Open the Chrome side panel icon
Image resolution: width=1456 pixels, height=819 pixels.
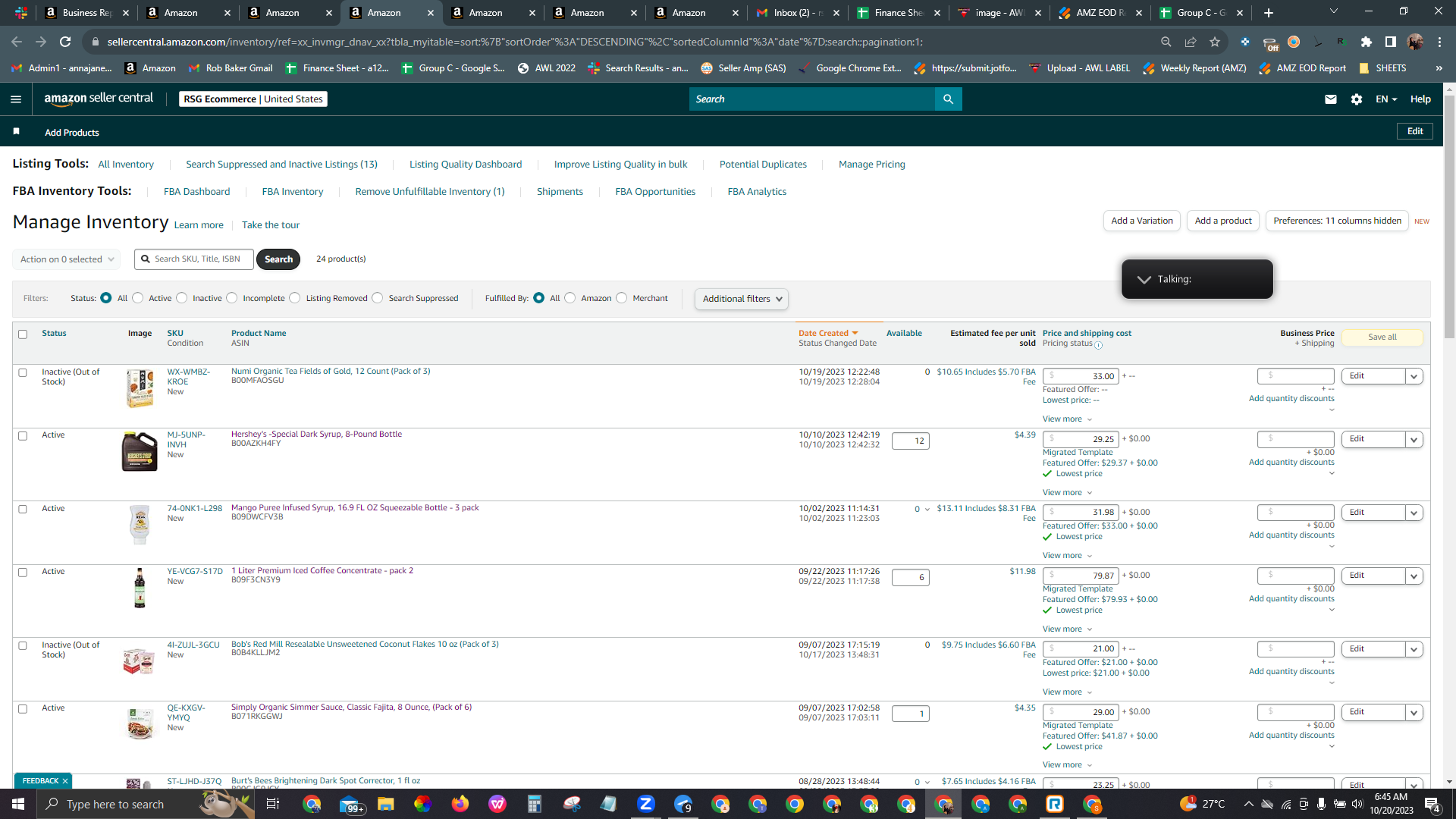point(1391,42)
